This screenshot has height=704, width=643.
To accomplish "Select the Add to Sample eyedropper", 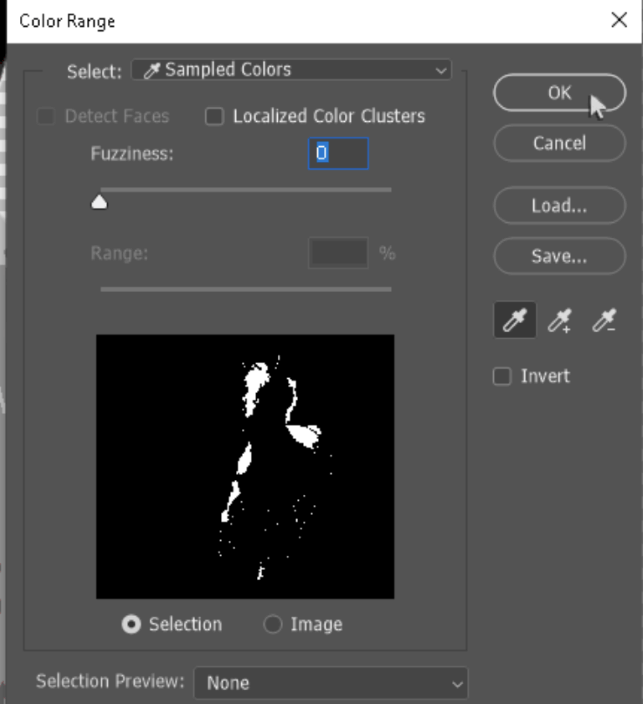I will click(559, 320).
